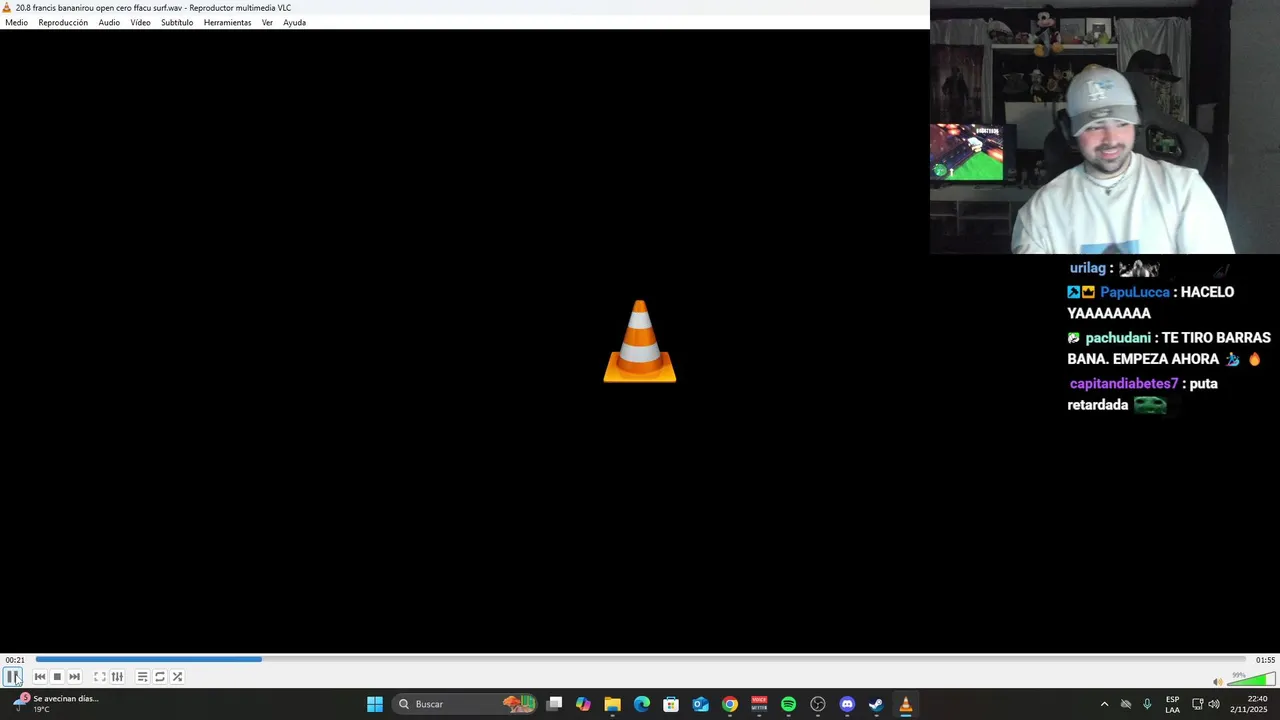Toggle remaining time display 01:55

coord(1266,660)
